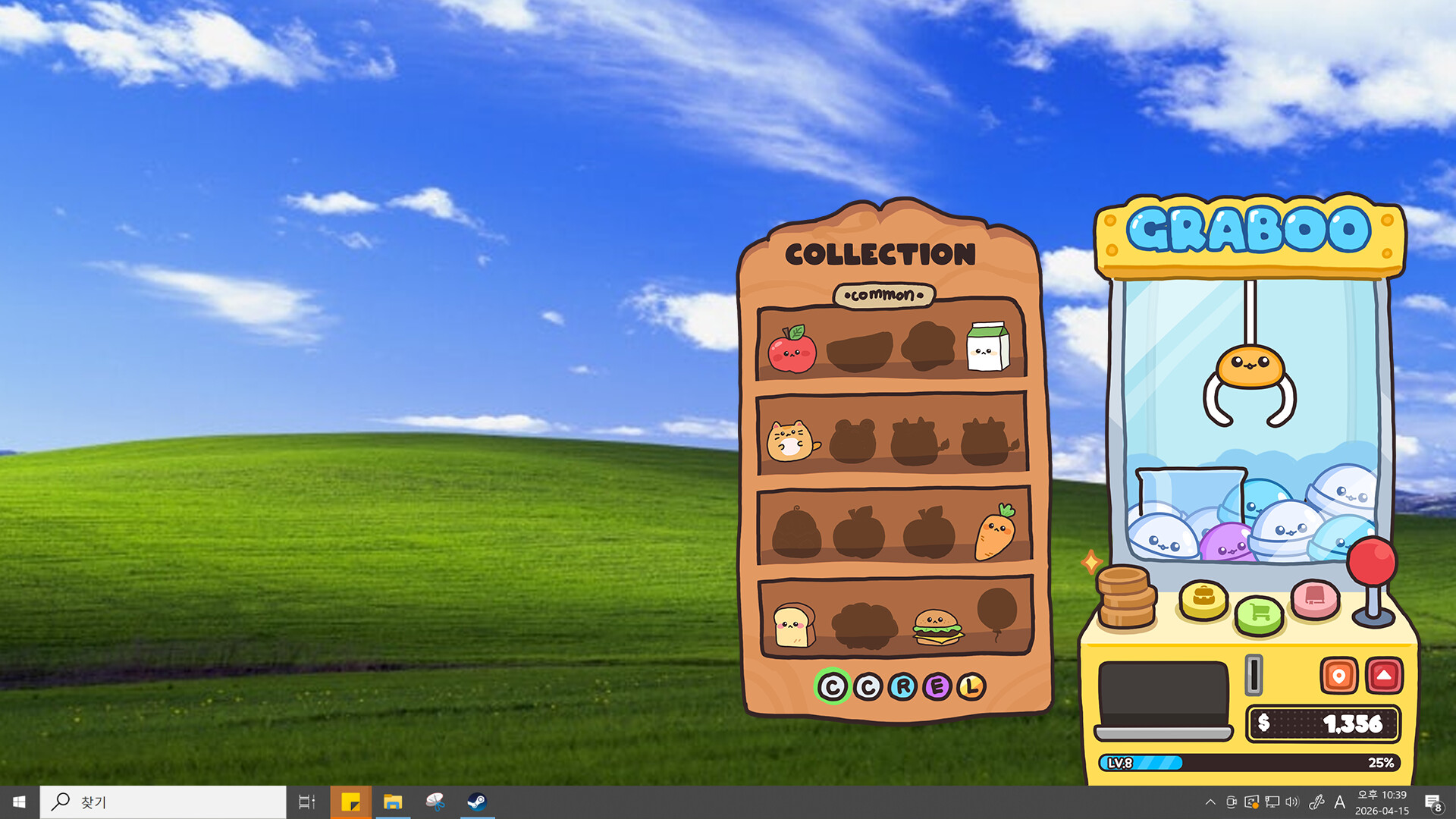The height and width of the screenshot is (819, 1456).
Task: Click the 'common' label on the collection
Action: (x=883, y=295)
